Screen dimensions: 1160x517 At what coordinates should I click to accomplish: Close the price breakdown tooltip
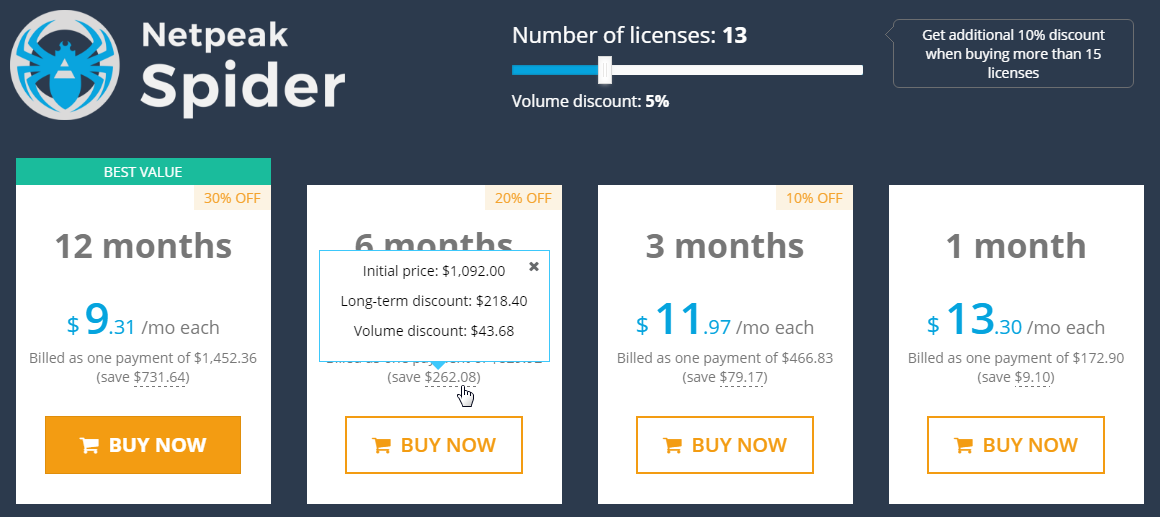pos(534,267)
